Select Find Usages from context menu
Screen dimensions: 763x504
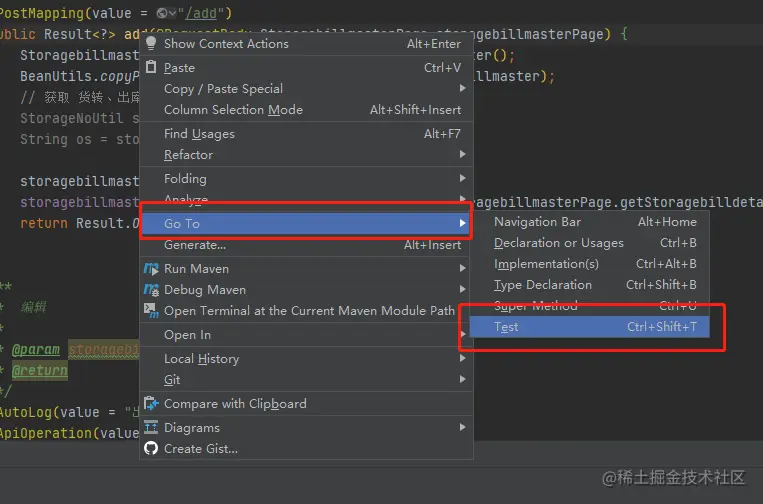point(199,134)
